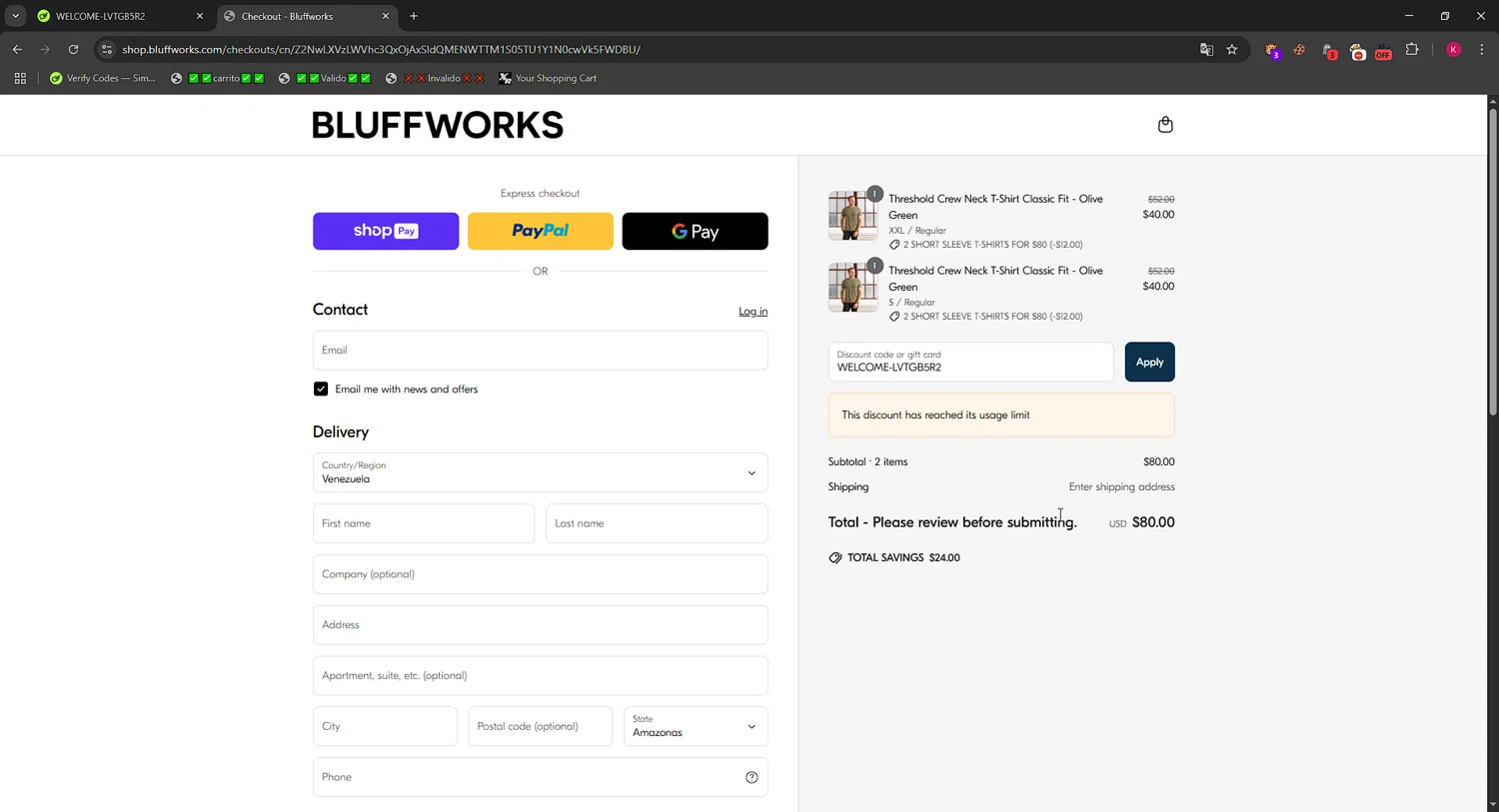
Task: Expand the Country/Region Venezuela dropdown
Action: click(x=540, y=472)
